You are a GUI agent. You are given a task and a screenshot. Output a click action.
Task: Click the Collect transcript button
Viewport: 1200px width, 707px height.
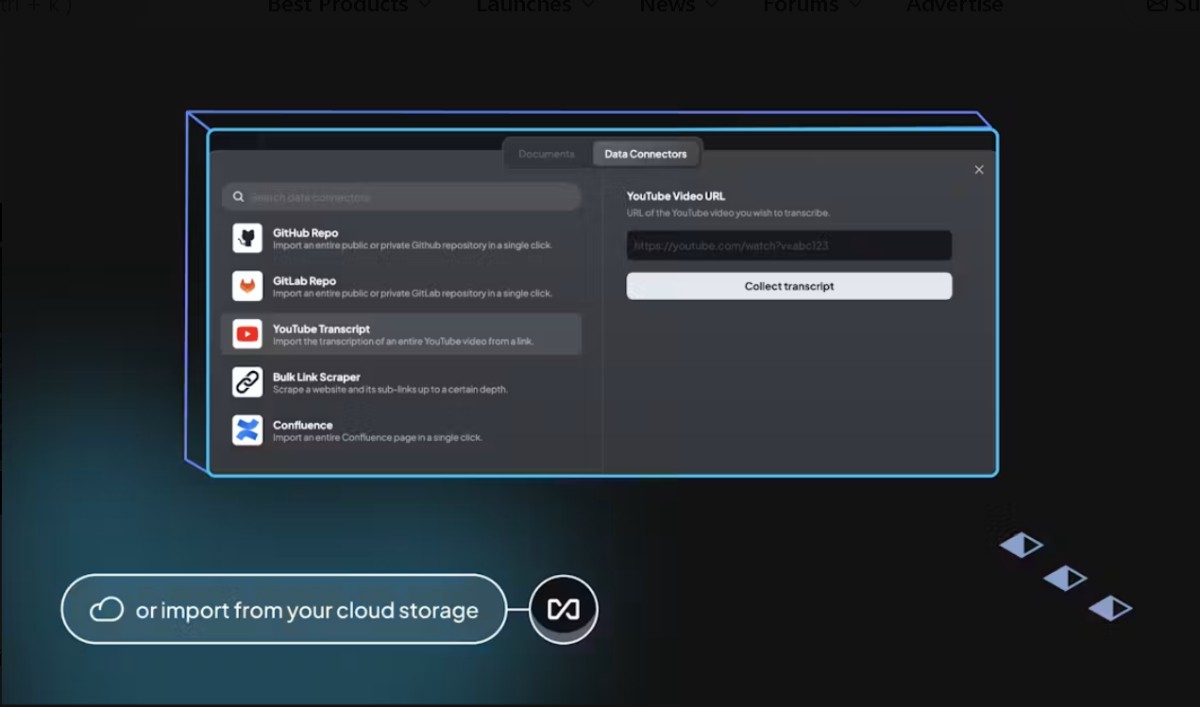point(789,286)
